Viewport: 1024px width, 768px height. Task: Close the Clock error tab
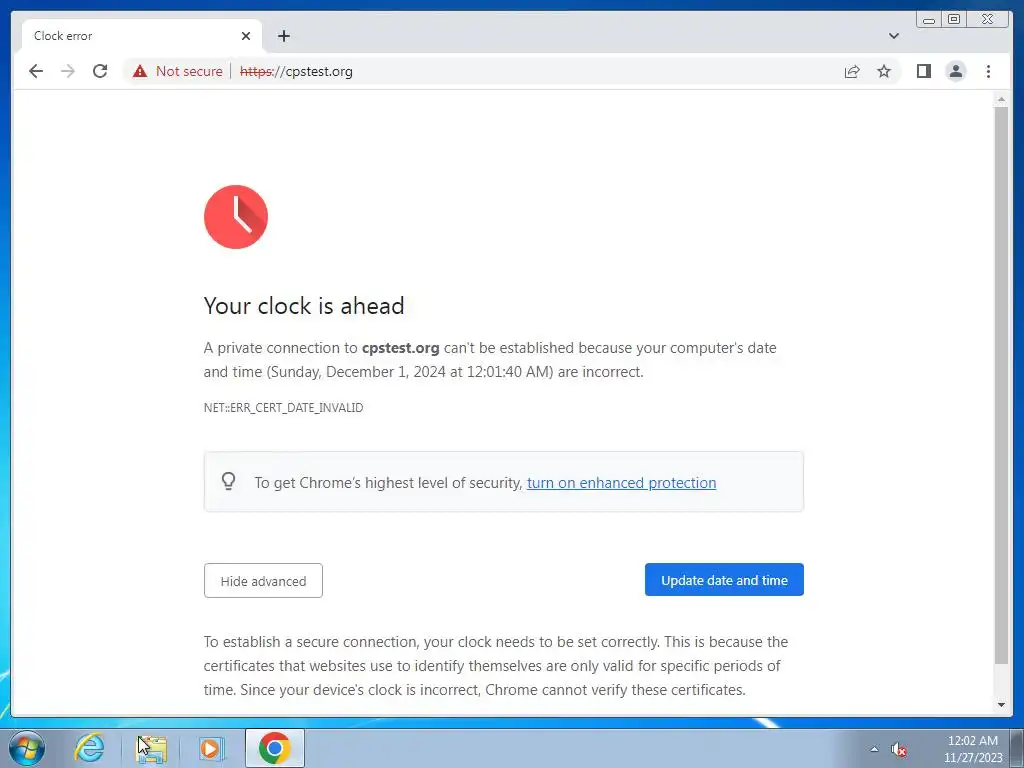point(246,36)
